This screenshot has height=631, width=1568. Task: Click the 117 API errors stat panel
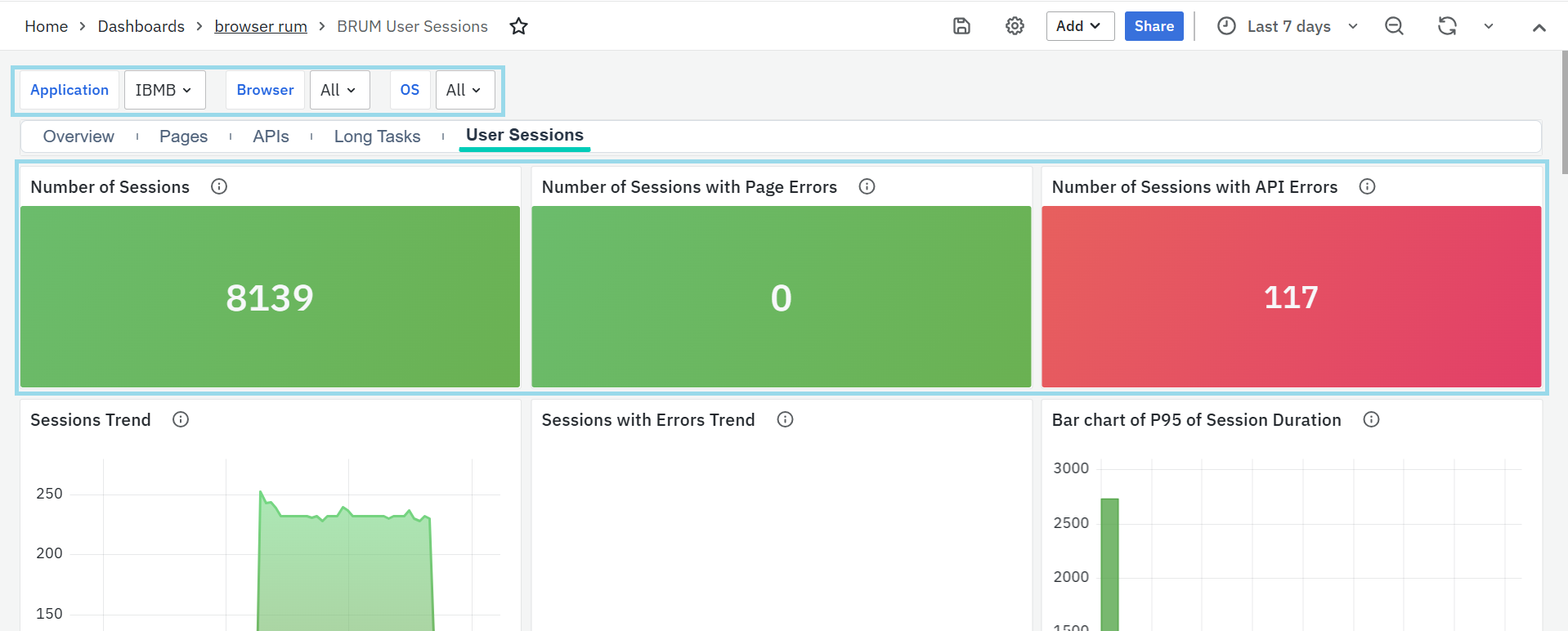(1291, 297)
